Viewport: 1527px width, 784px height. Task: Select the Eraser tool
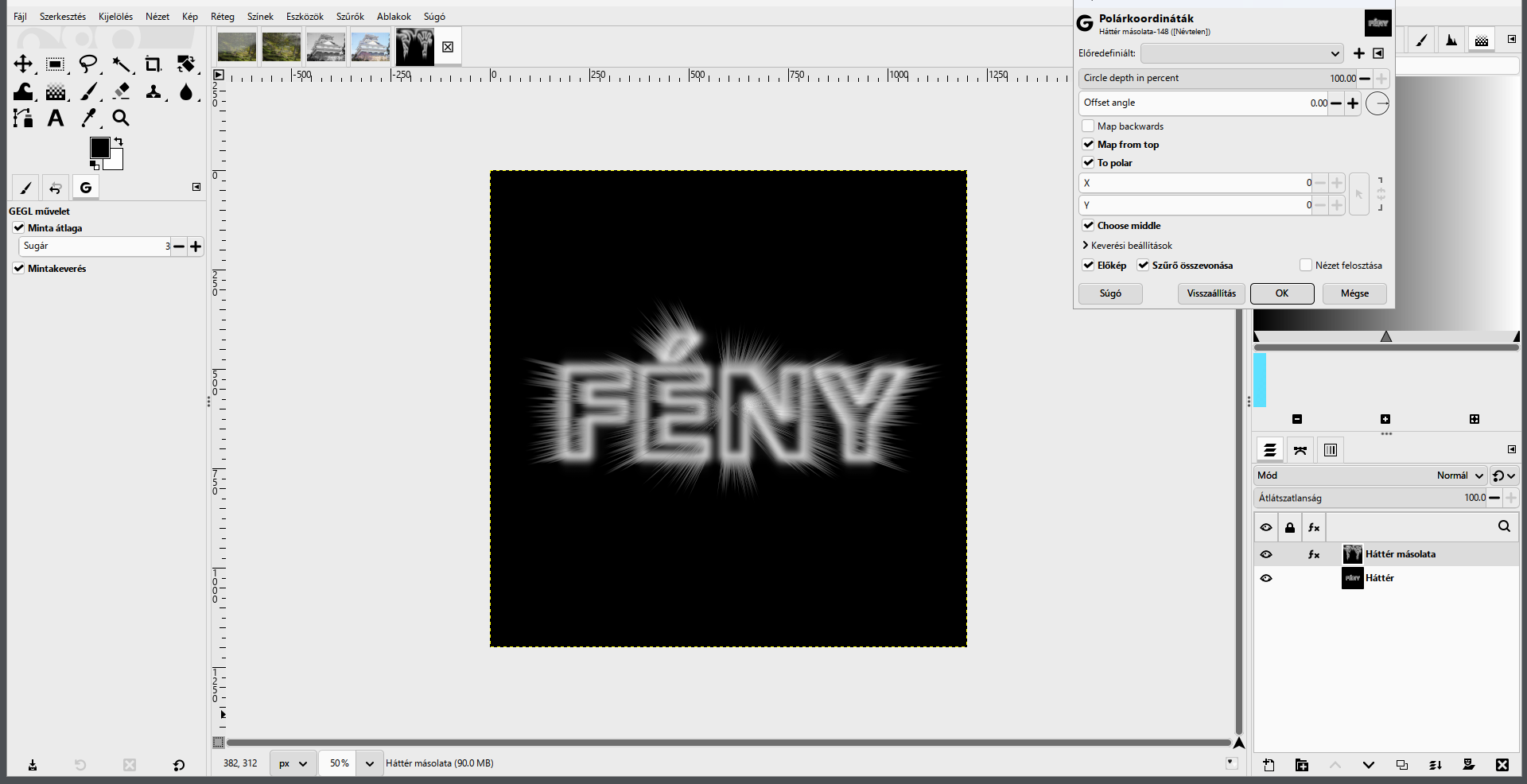(121, 91)
